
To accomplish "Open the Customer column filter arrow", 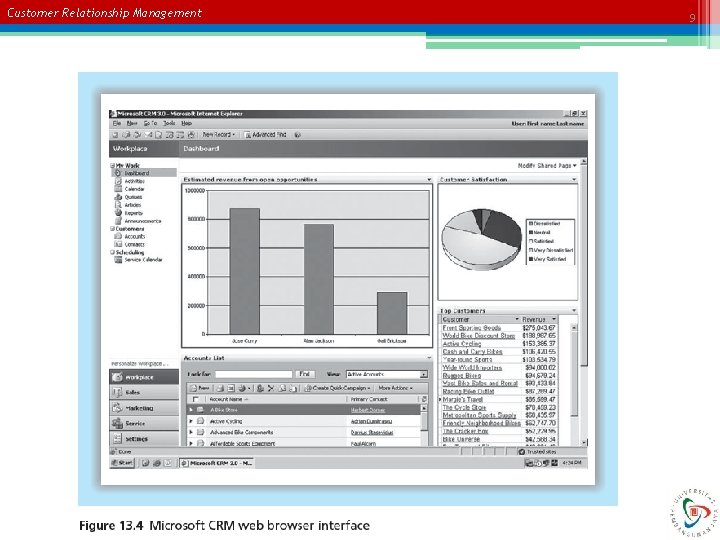I will pos(517,319).
